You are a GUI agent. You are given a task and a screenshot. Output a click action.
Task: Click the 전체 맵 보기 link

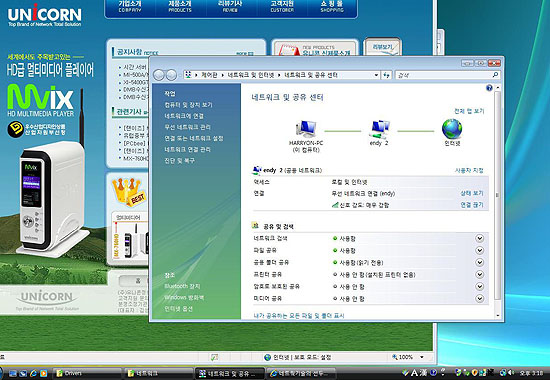[469, 111]
